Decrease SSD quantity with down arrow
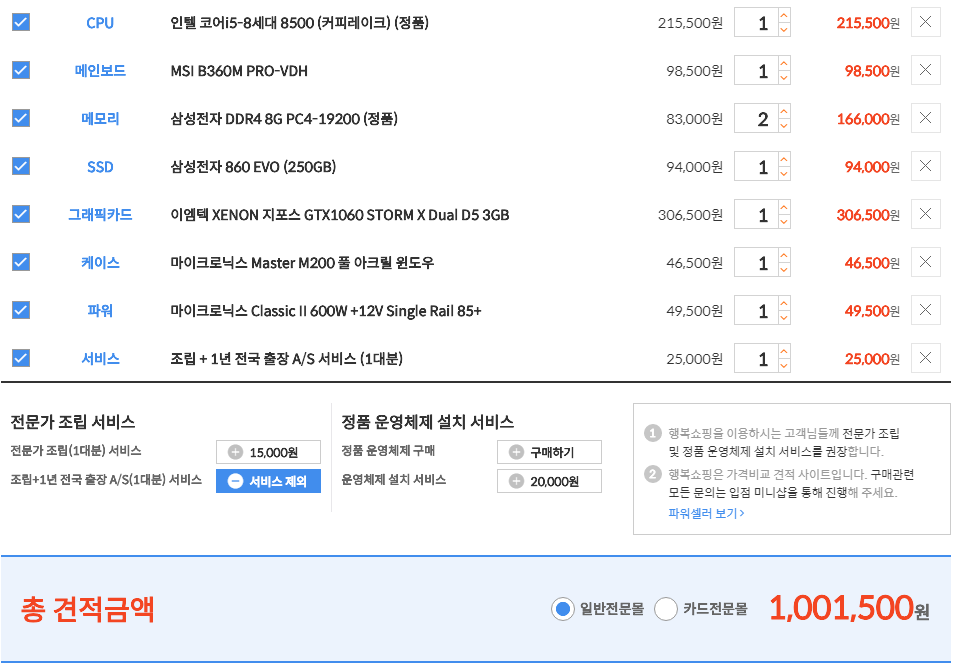 (x=784, y=173)
